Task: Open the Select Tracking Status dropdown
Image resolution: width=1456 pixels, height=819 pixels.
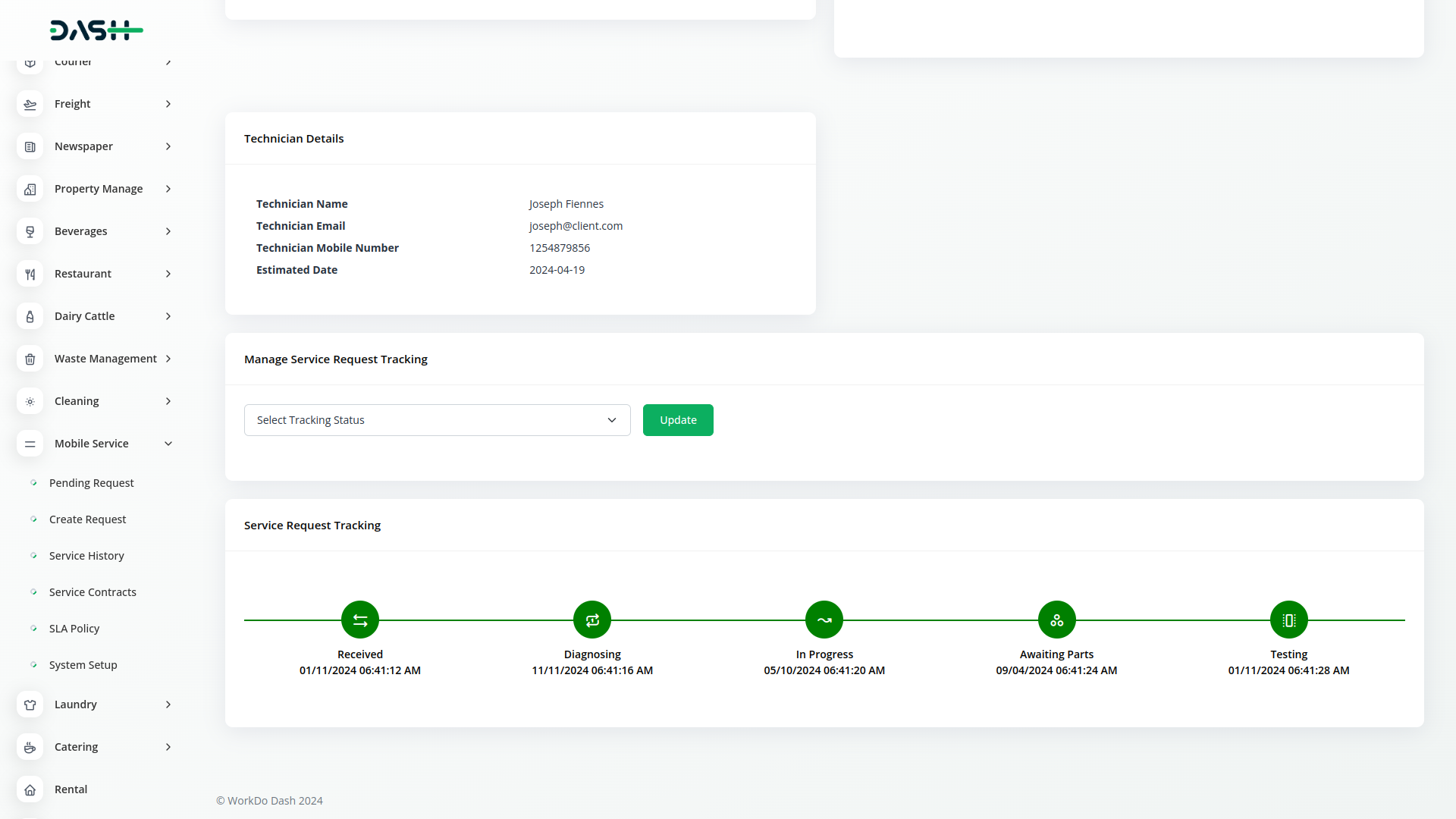Action: [x=437, y=420]
